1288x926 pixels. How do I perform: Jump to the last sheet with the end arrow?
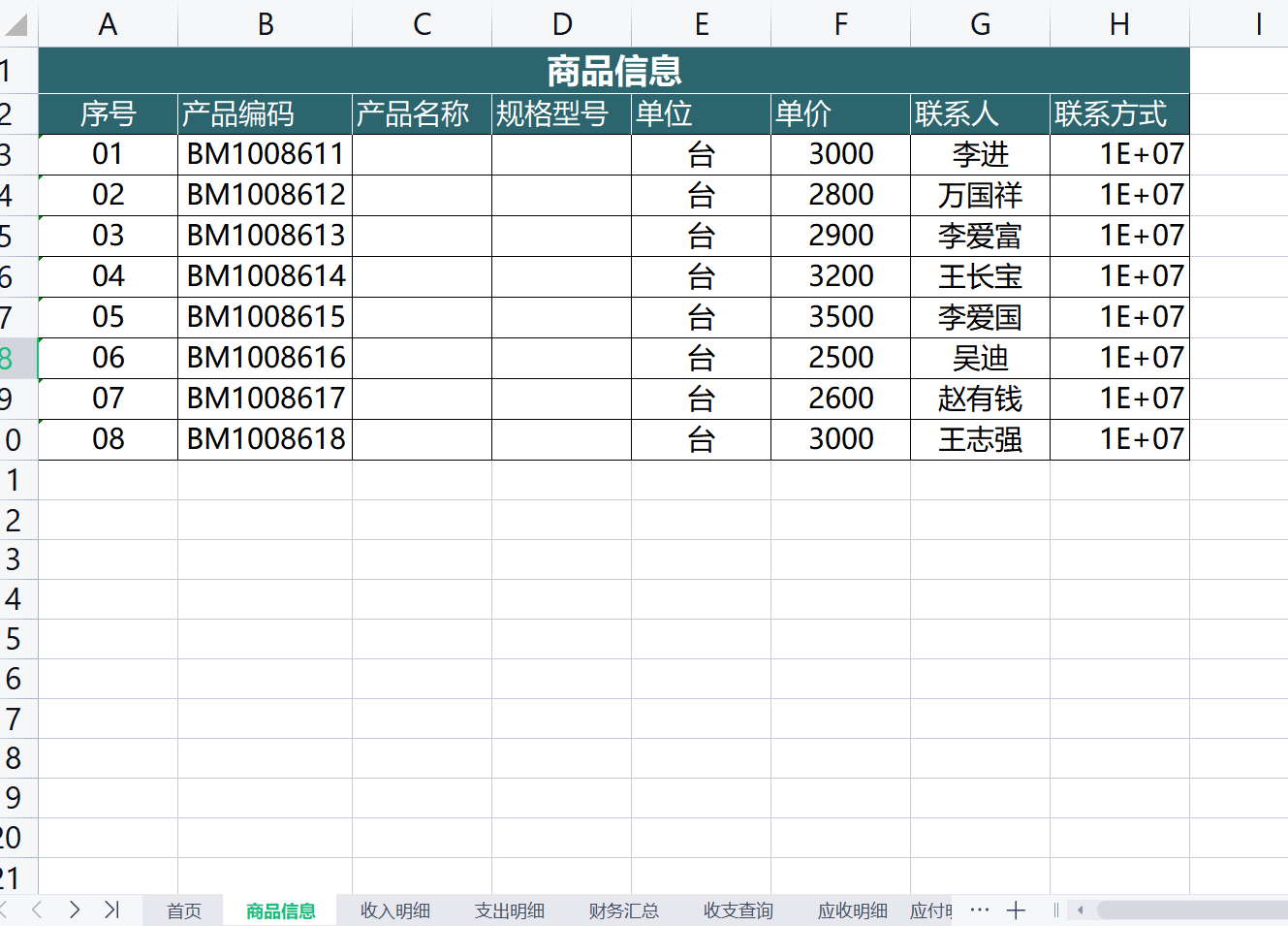pos(110,910)
